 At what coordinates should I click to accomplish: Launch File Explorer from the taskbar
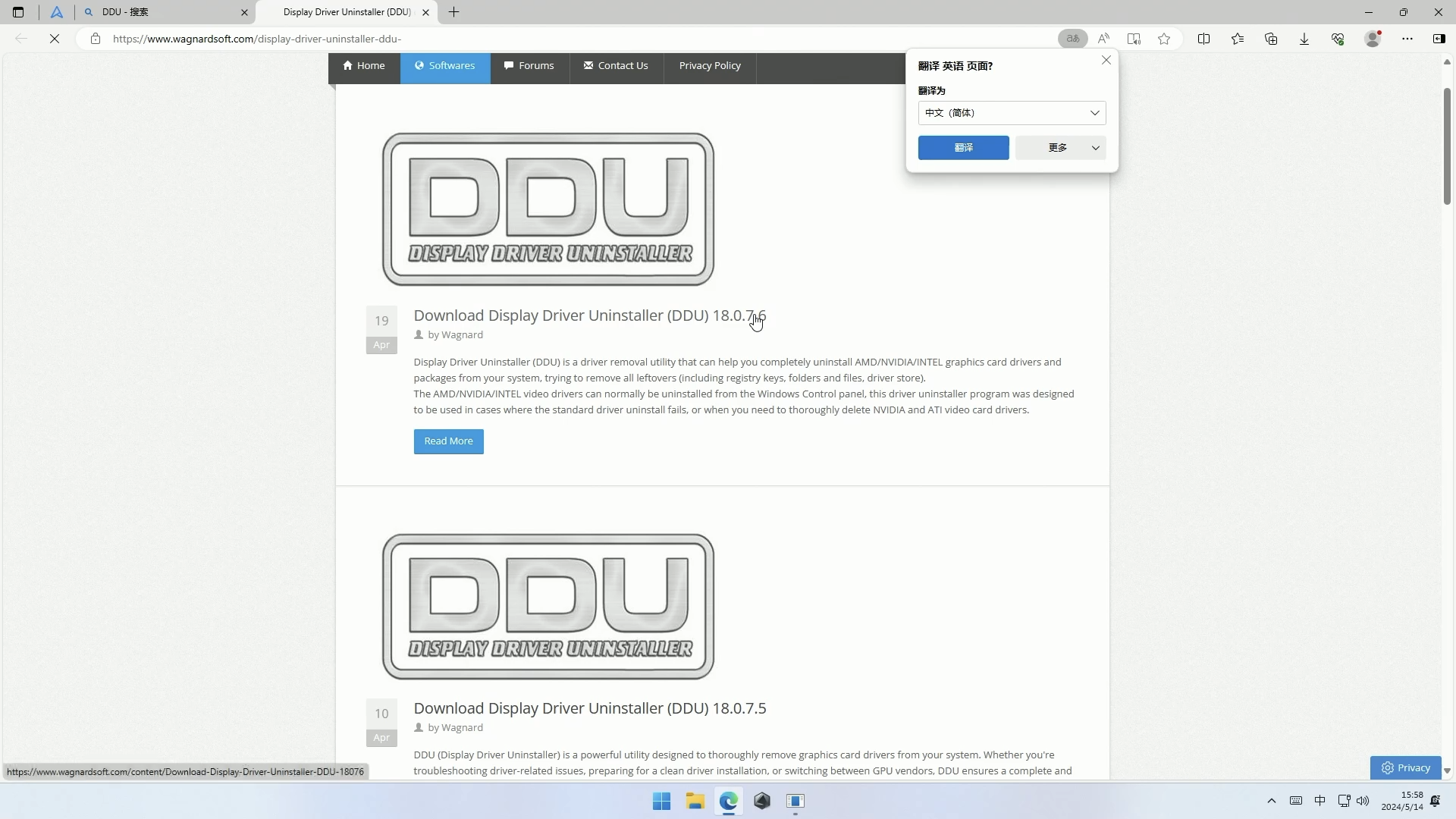point(695,801)
